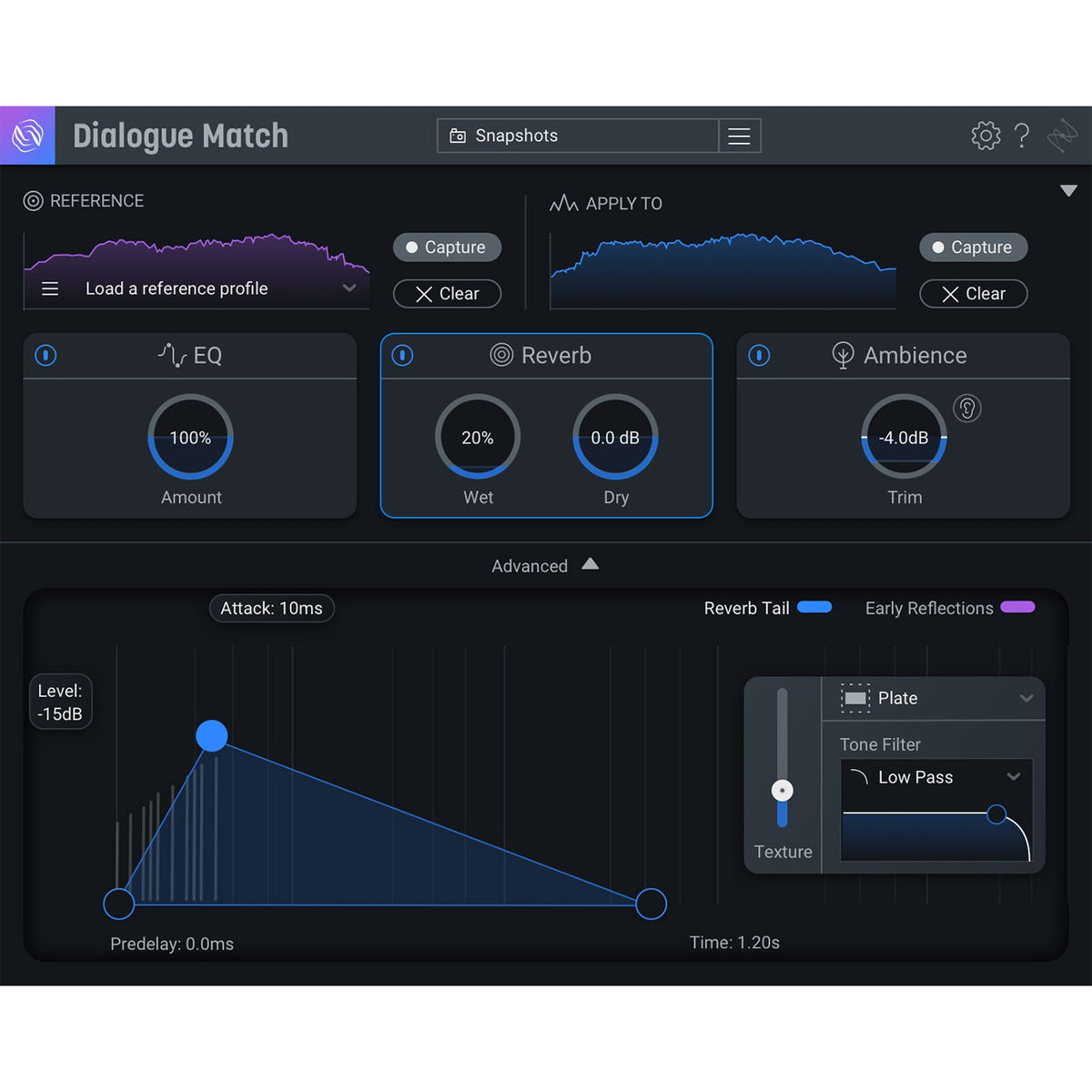Click the 'Tone Filter' label
Image resolution: width=1092 pixels, height=1092 pixels.
[x=880, y=744]
